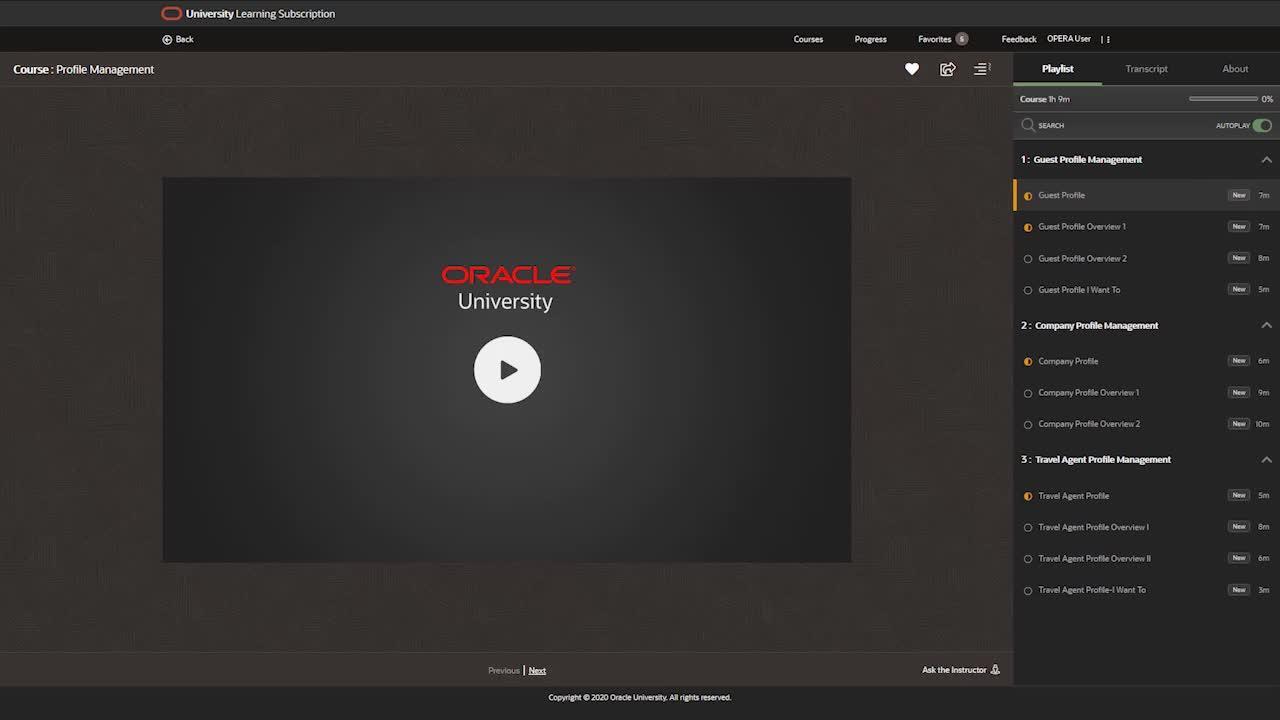Select the Company Profile Overview 1 lesson

[1088, 392]
